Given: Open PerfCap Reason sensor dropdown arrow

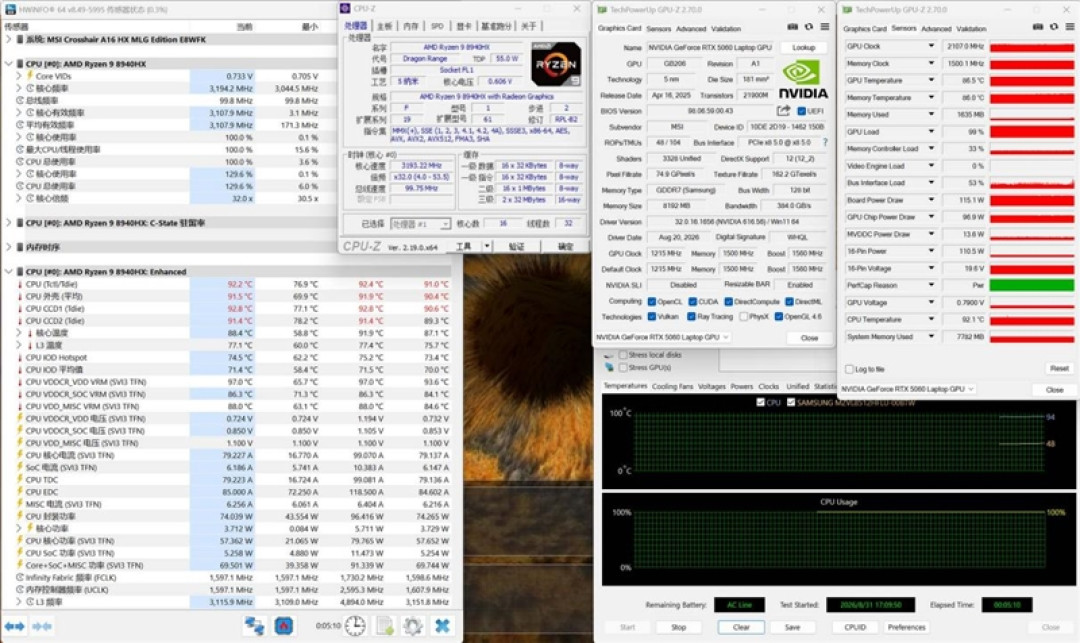Looking at the screenshot, I should 931,285.
